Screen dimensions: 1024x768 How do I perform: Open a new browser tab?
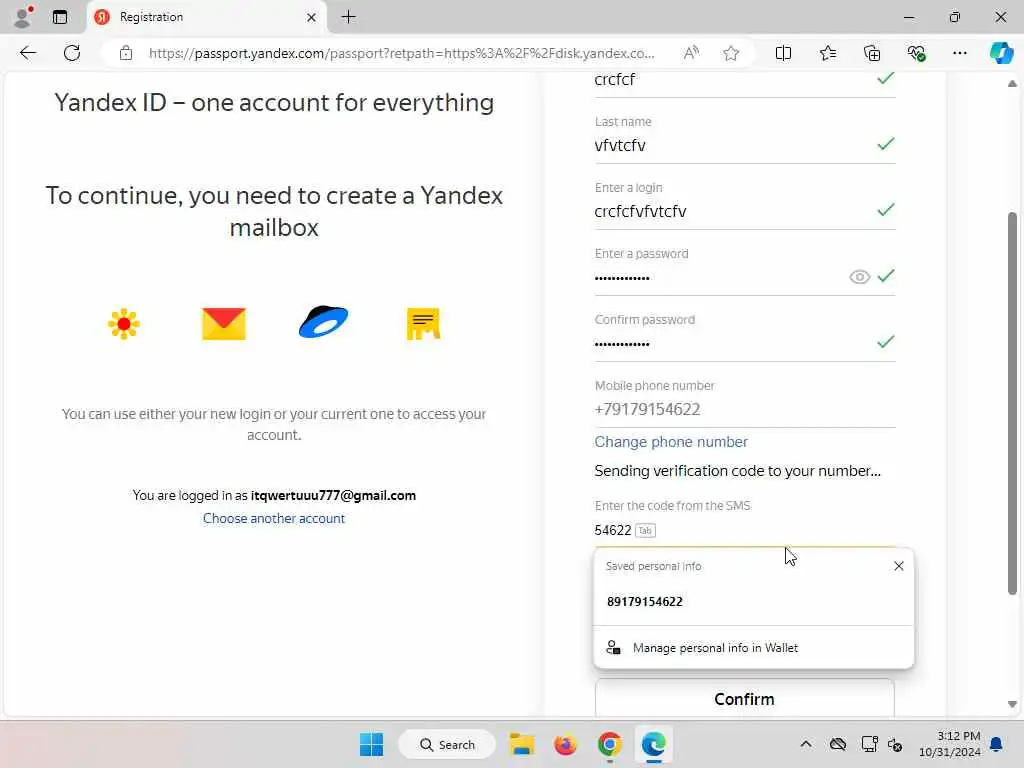click(x=349, y=17)
